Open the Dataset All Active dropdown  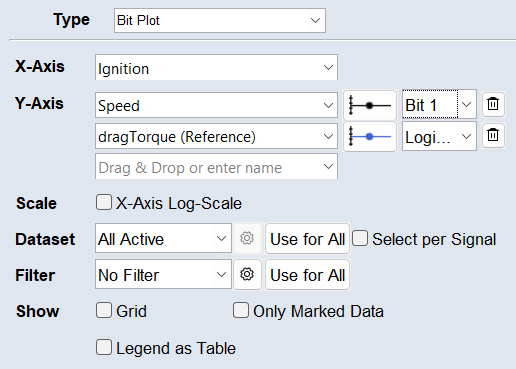pyautogui.click(x=163, y=238)
